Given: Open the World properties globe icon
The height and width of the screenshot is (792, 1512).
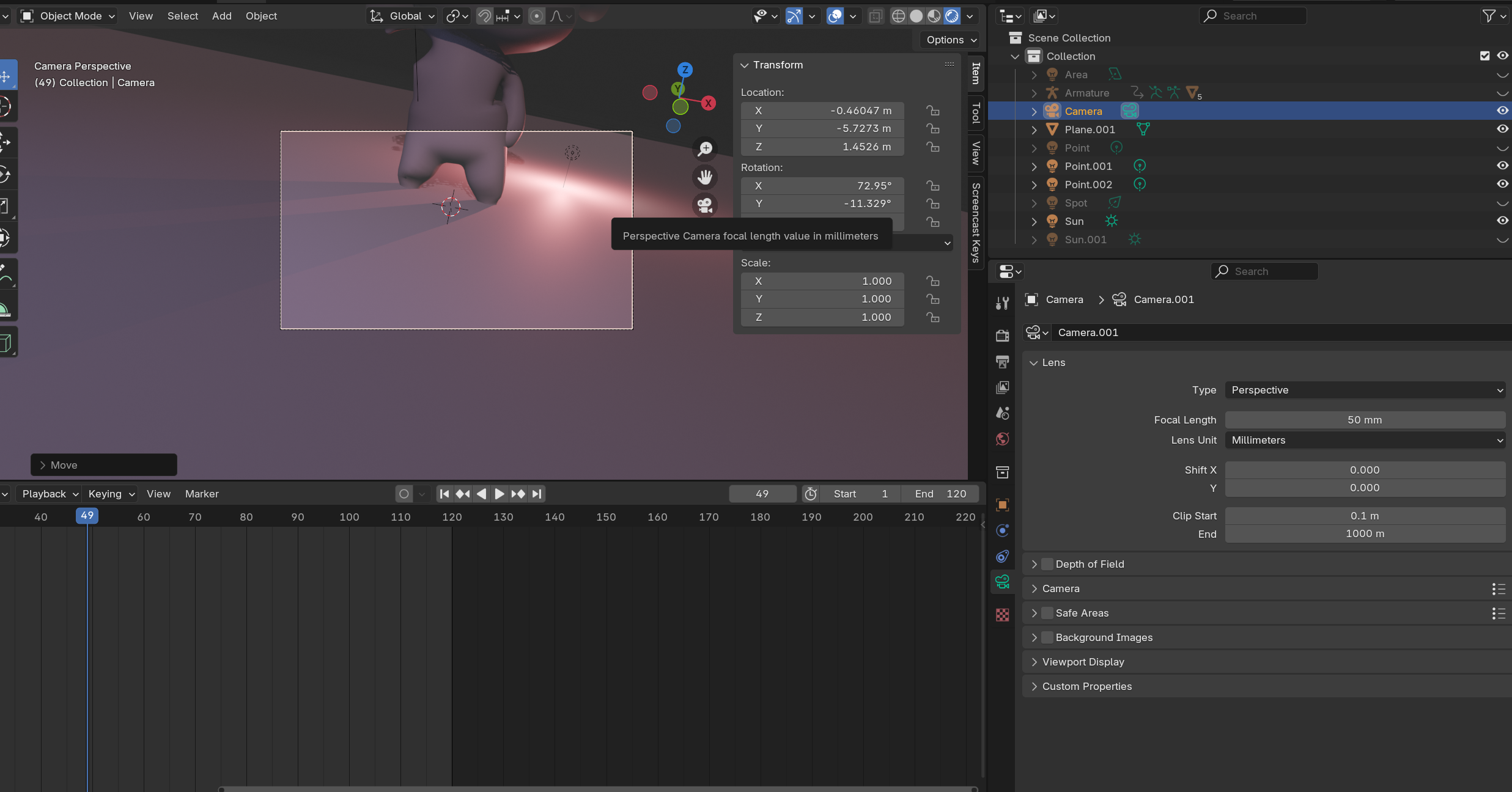Looking at the screenshot, I should (x=1002, y=439).
